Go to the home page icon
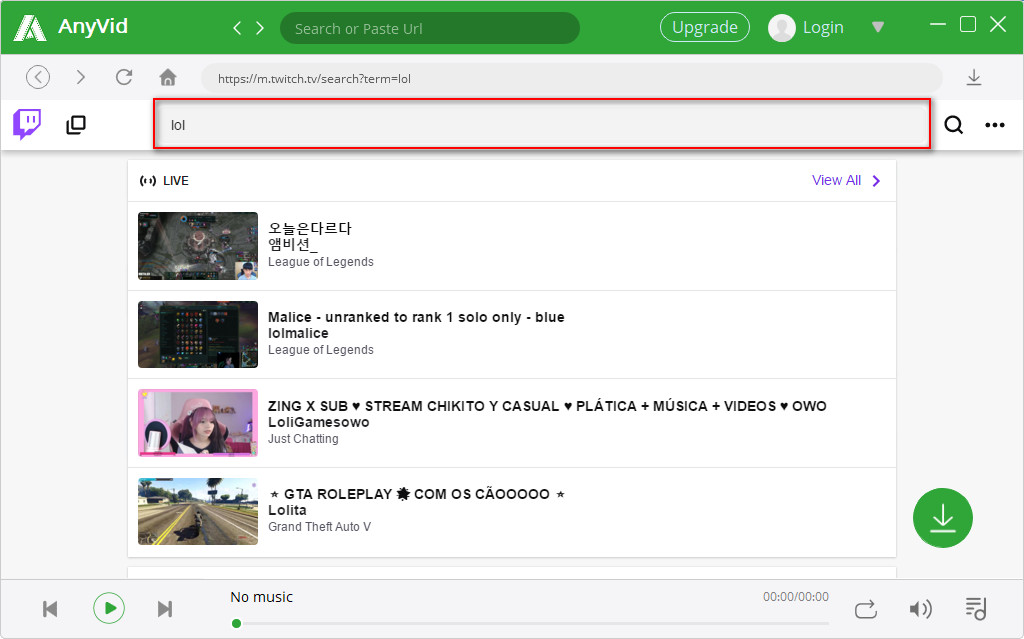1024x639 pixels. point(168,77)
